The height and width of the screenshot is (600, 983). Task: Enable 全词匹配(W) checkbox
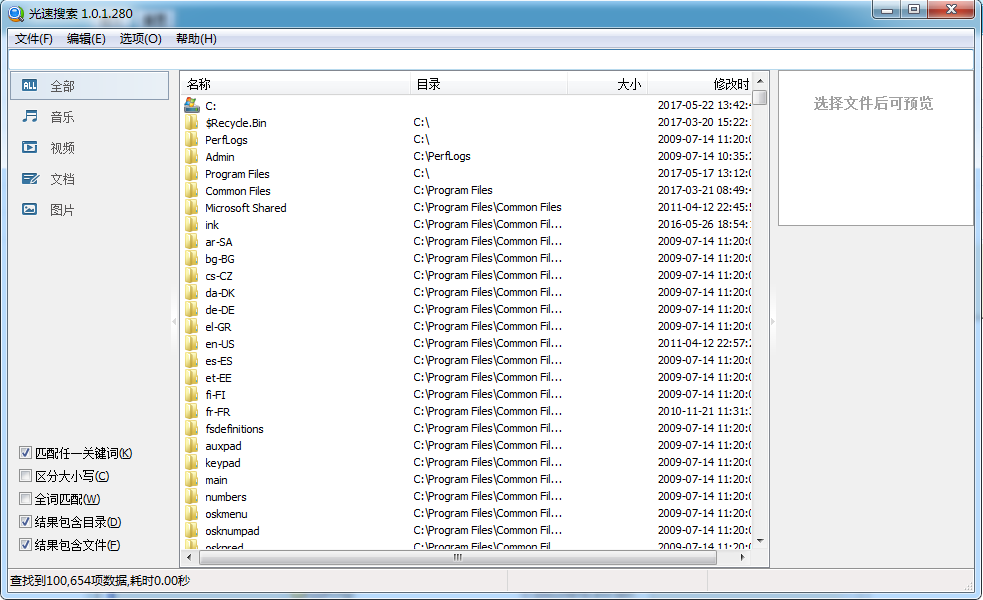click(25, 498)
